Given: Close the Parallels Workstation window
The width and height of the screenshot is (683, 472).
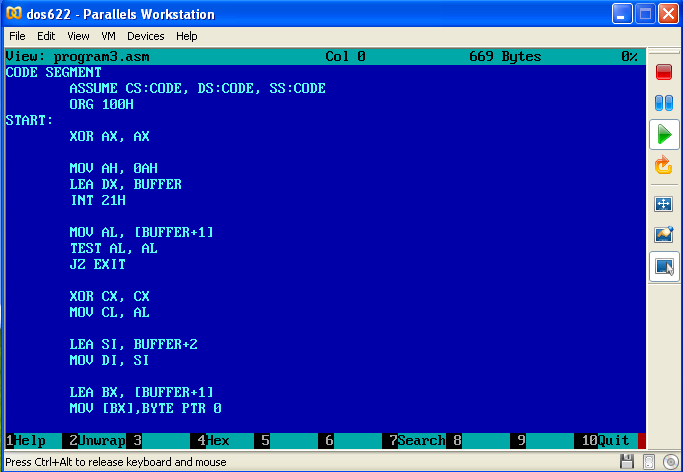Looking at the screenshot, I should pyautogui.click(x=668, y=14).
